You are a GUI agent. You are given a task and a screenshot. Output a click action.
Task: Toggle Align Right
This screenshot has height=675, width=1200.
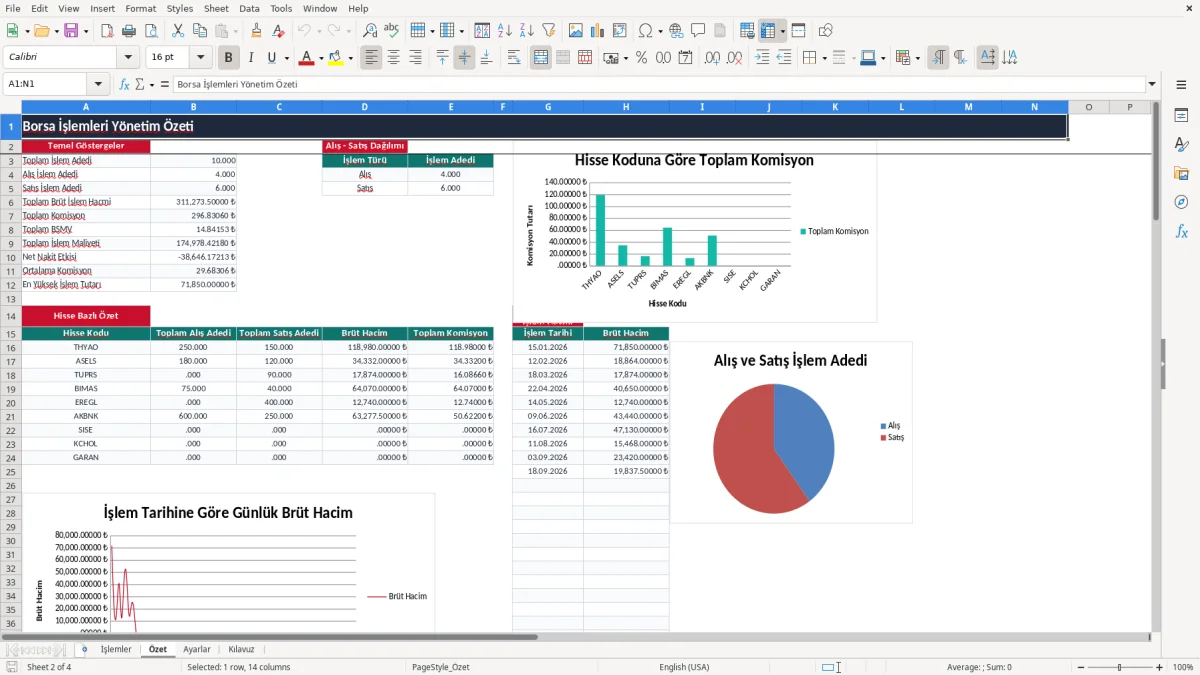(415, 58)
